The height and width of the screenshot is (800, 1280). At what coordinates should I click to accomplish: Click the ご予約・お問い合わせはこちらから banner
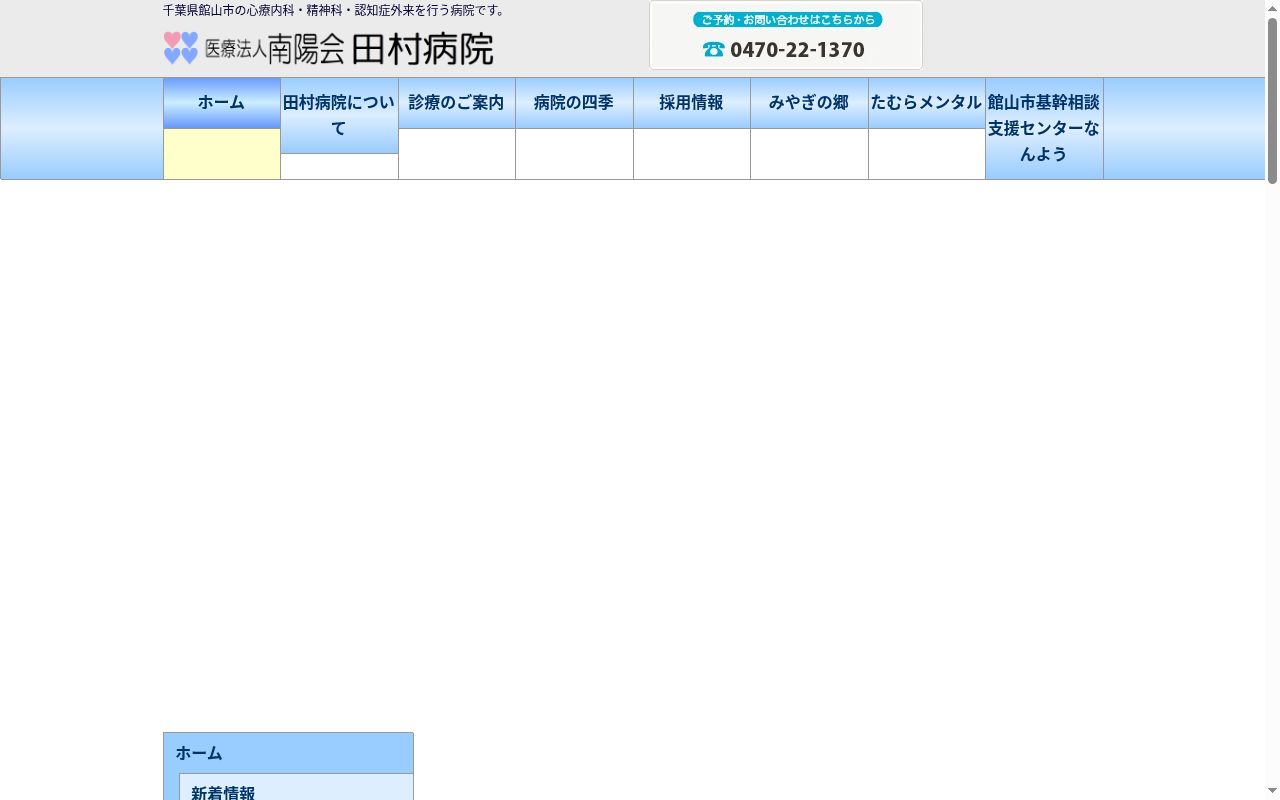788,20
